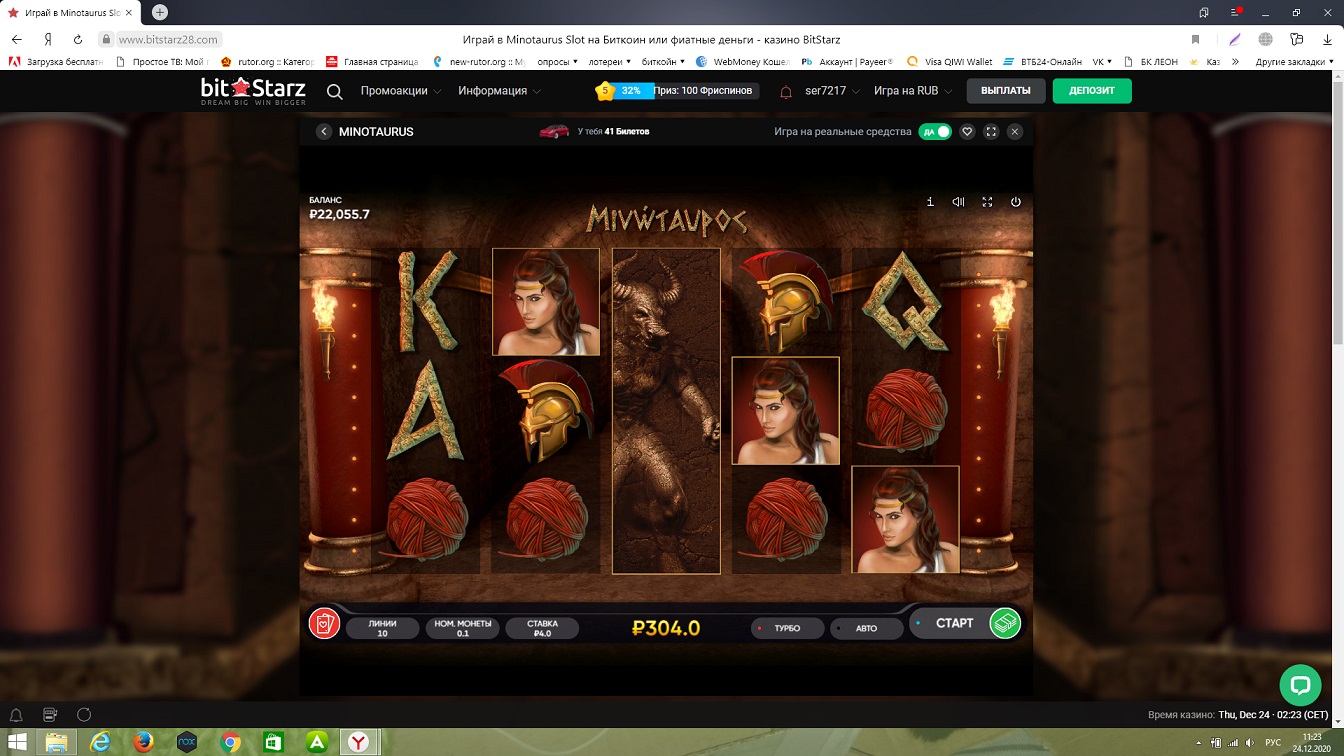Open File Explorer from taskbar

[57, 742]
